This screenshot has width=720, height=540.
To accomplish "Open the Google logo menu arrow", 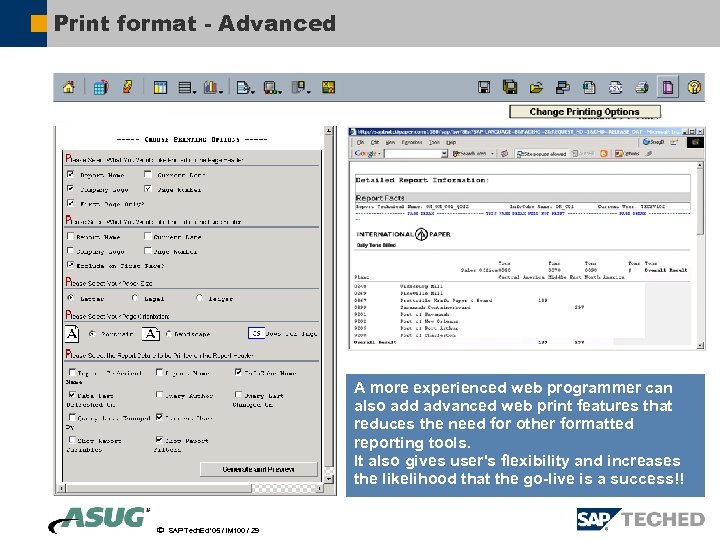I will (x=379, y=154).
